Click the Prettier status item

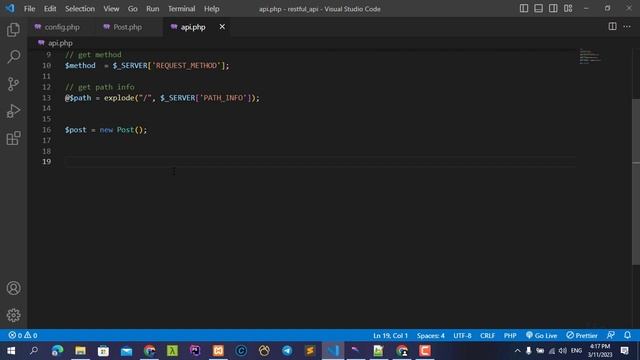582,336
